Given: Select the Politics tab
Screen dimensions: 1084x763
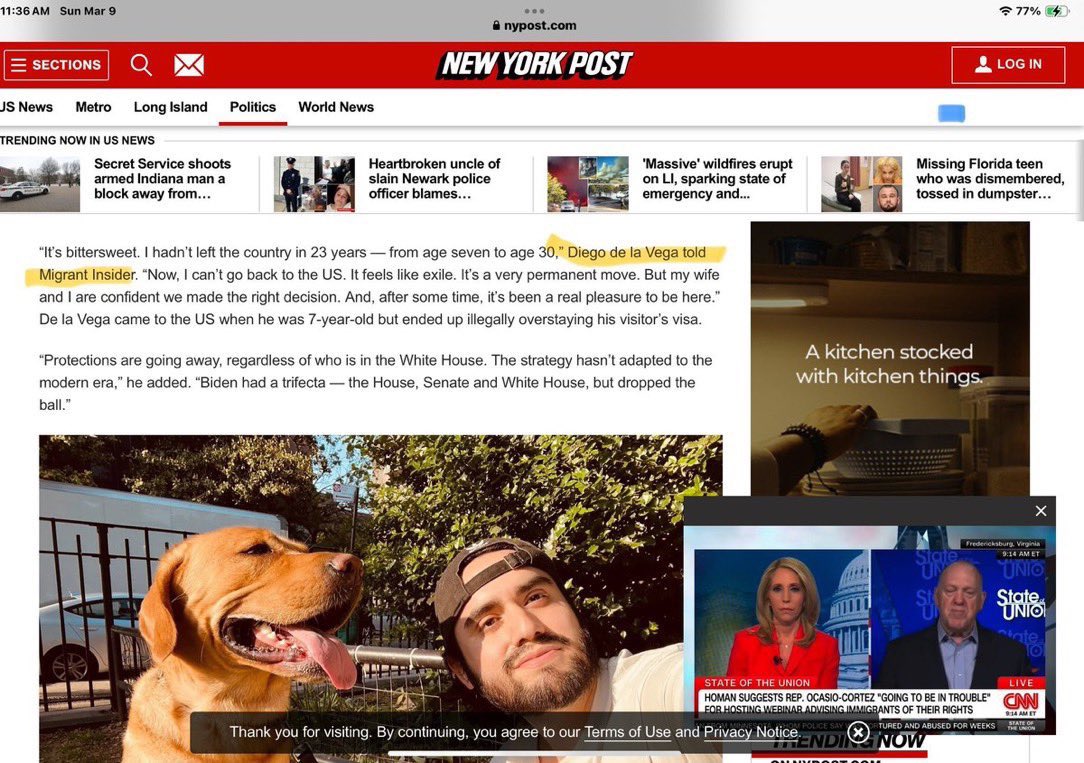Looking at the screenshot, I should click(253, 107).
